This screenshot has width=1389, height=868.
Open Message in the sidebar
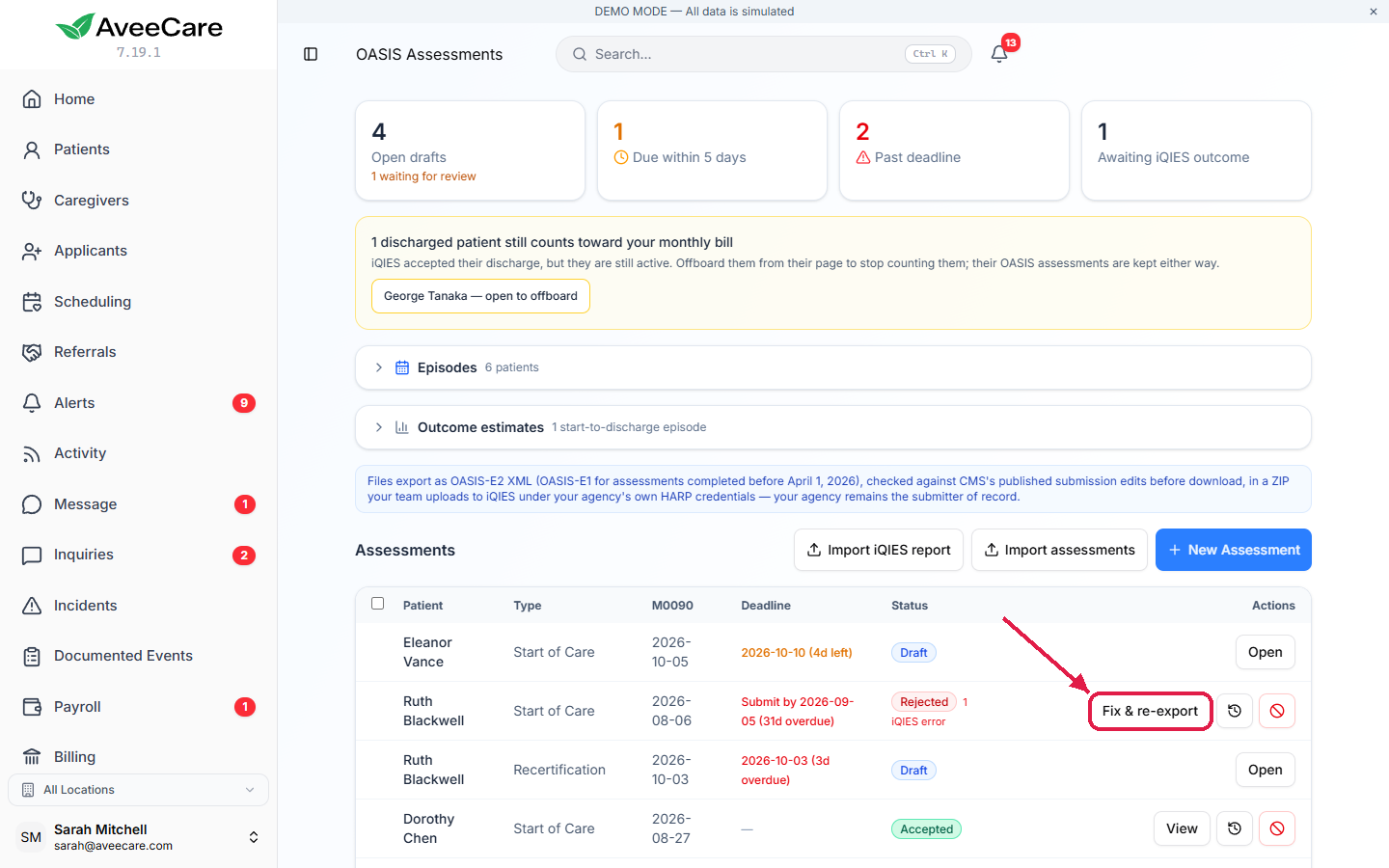pyautogui.click(x=138, y=504)
